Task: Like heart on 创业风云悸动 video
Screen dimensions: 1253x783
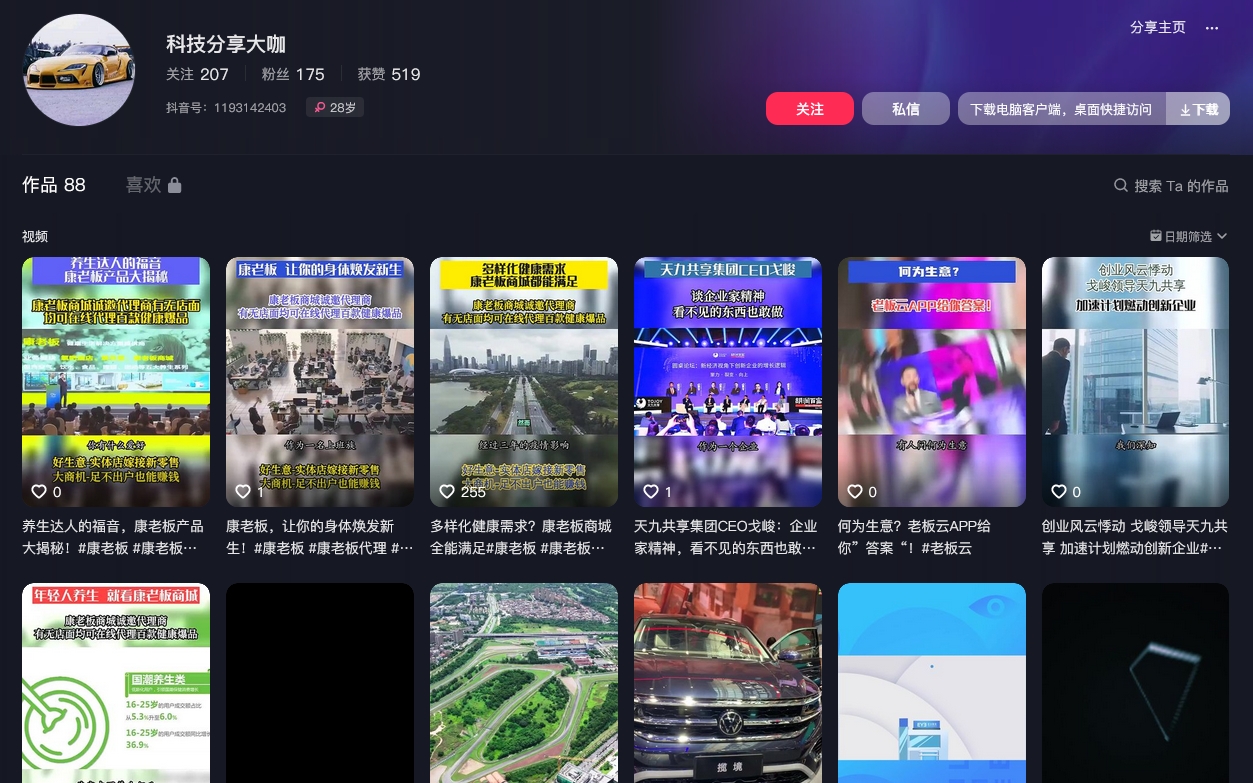Action: pos(1059,491)
